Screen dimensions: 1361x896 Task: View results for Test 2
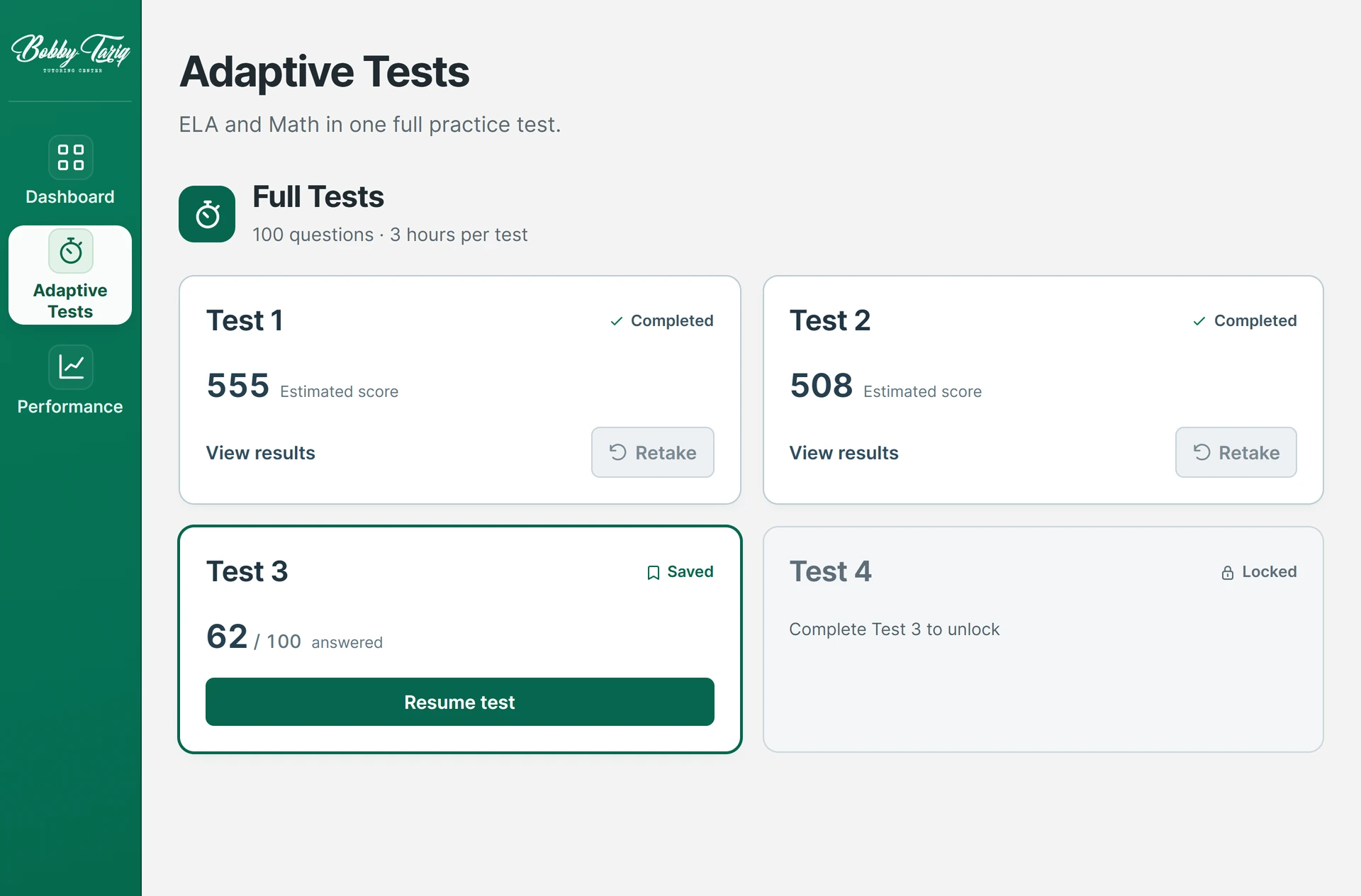pyautogui.click(x=844, y=453)
